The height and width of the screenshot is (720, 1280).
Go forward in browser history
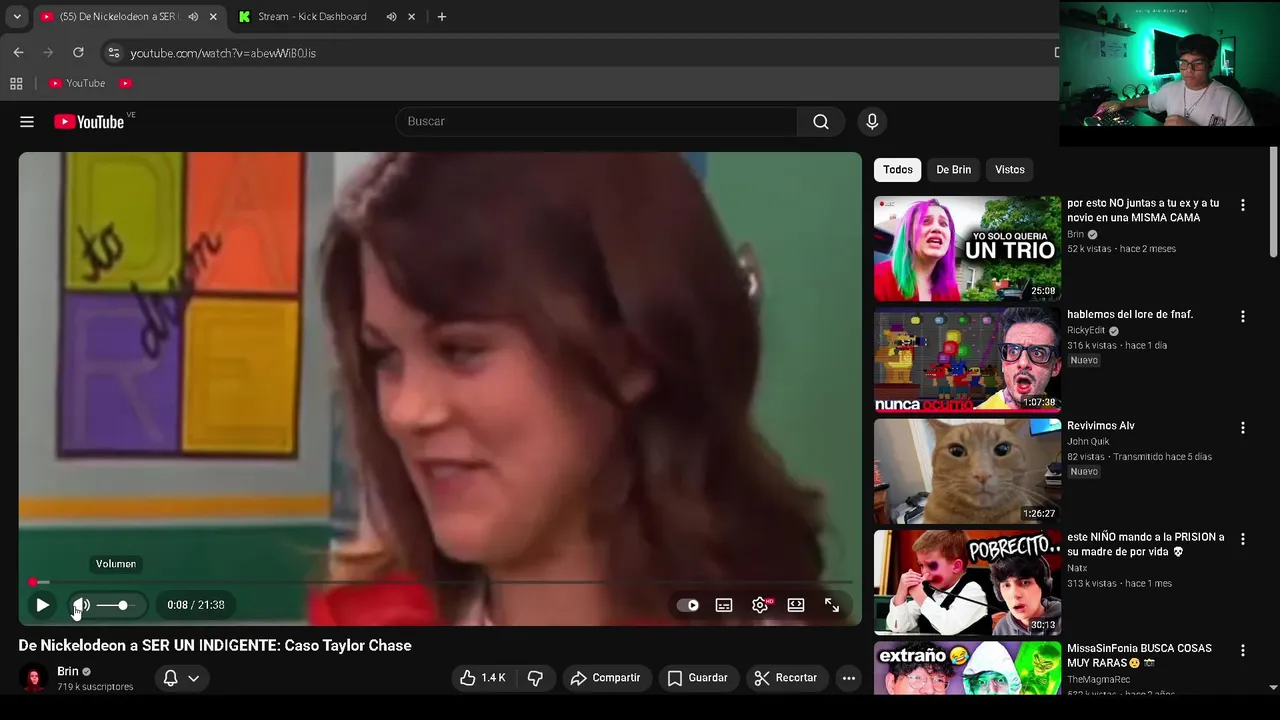point(48,52)
